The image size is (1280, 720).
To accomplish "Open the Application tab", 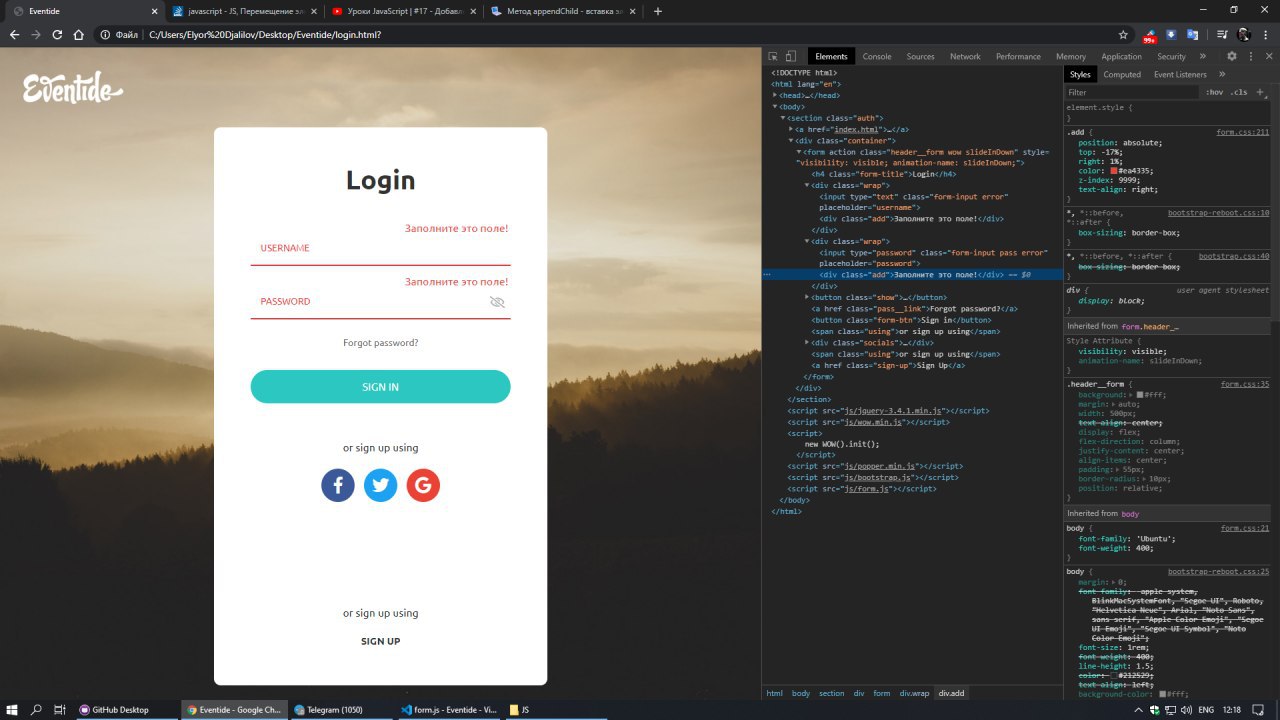I will pyautogui.click(x=1121, y=56).
